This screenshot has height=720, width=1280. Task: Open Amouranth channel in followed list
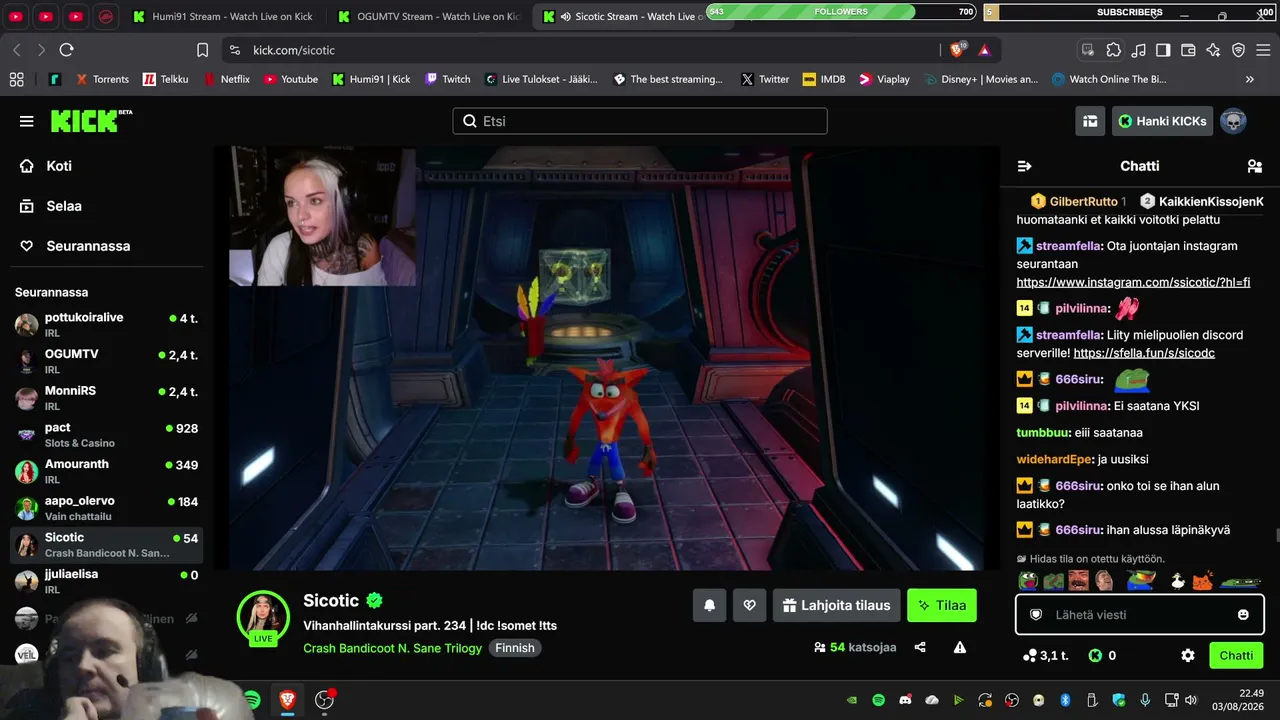click(x=106, y=471)
